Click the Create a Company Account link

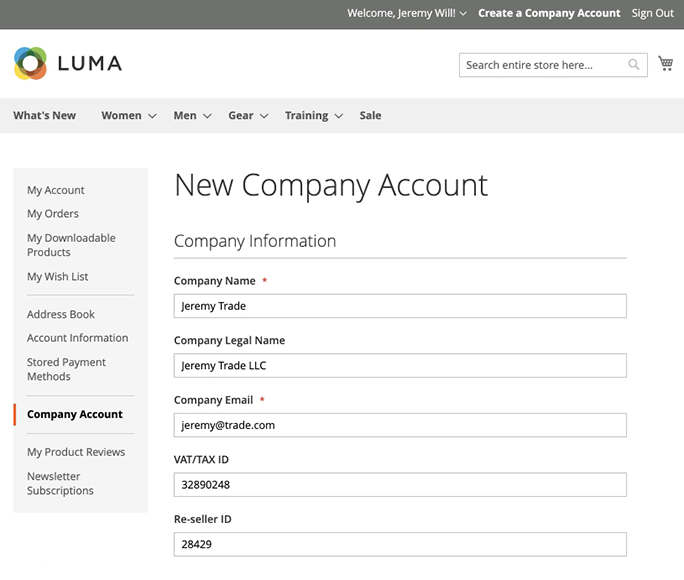549,13
